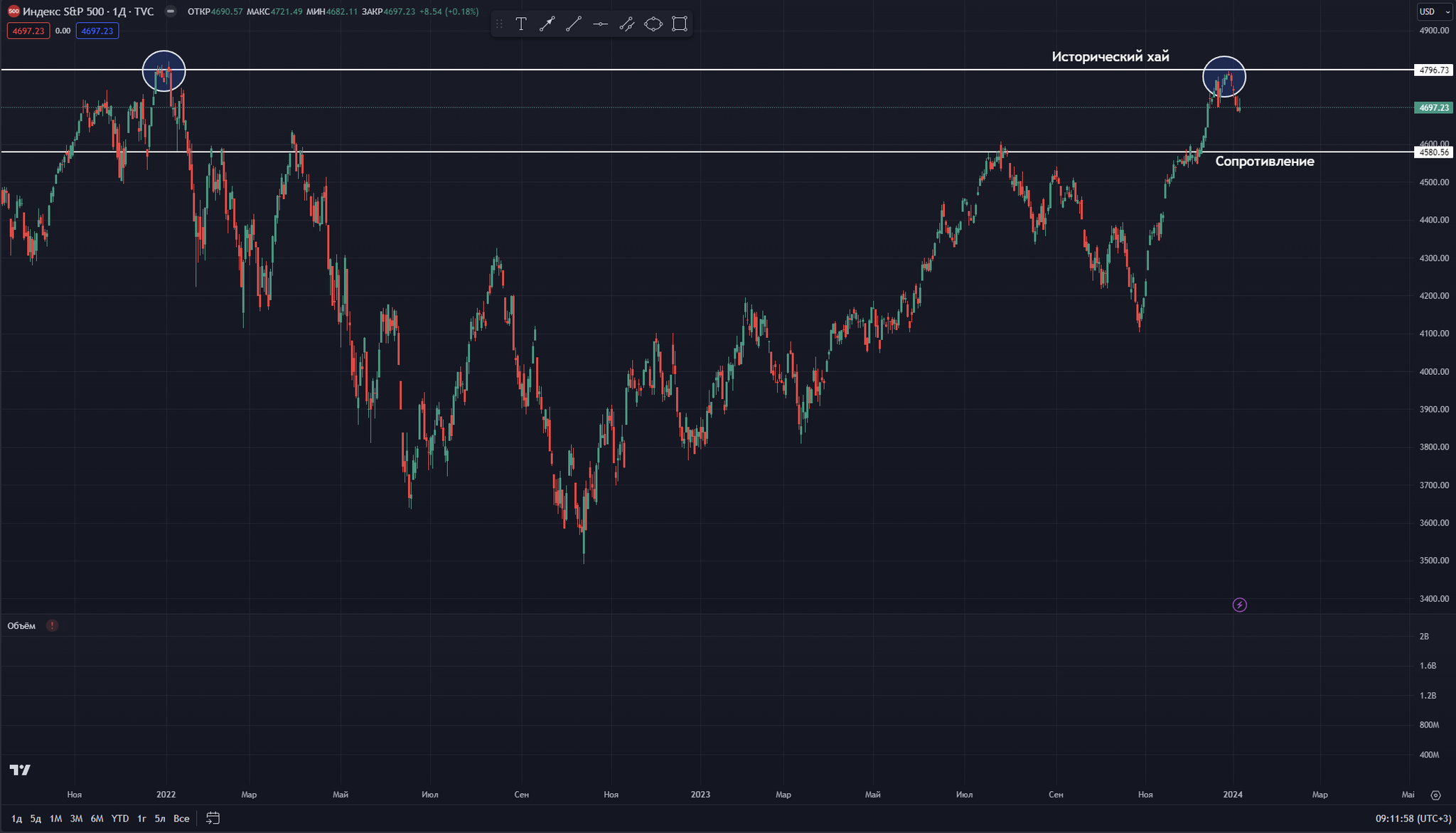
Task: Click the Объём volume indicator label
Action: 21,626
